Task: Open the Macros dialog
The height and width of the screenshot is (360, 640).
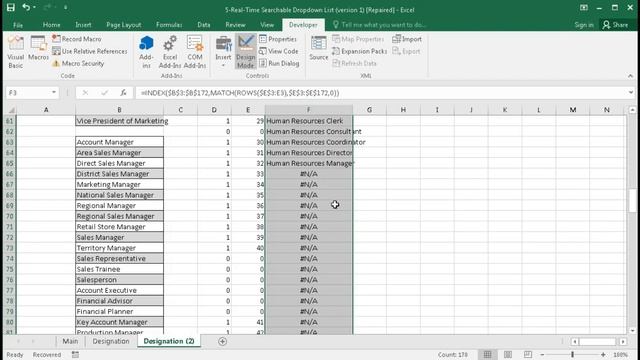Action: (x=38, y=49)
